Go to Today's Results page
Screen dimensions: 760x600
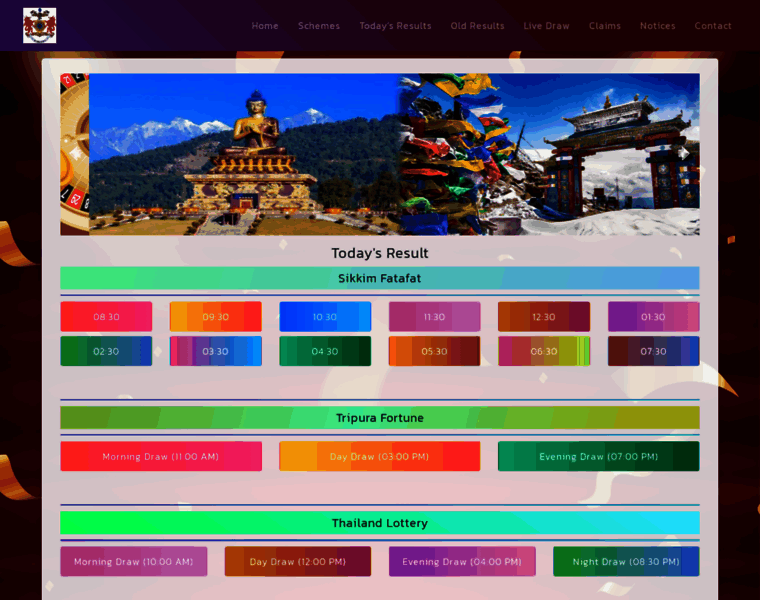click(396, 26)
